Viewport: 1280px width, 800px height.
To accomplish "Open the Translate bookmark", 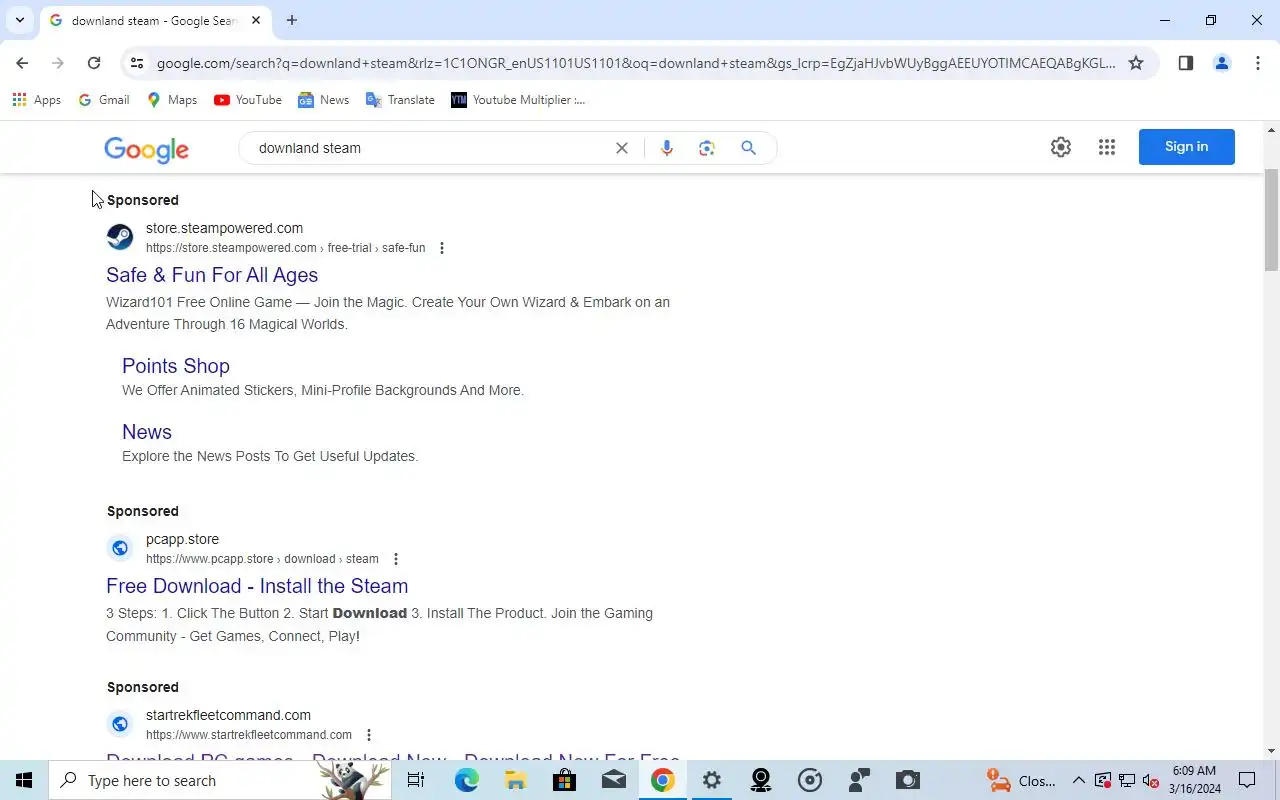I will point(400,100).
